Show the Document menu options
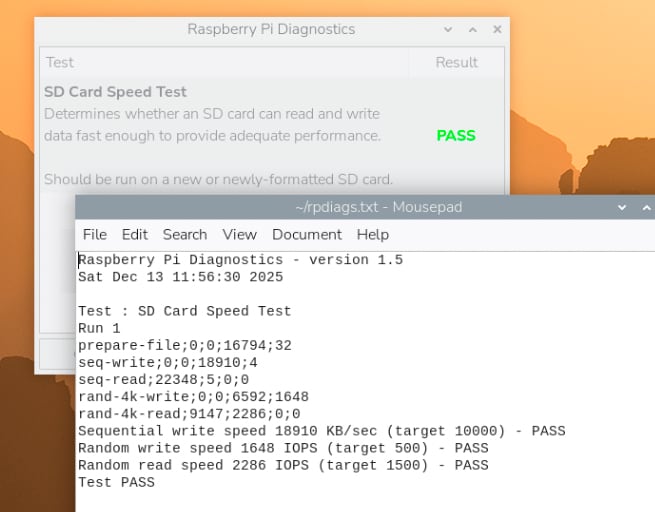 pos(306,234)
